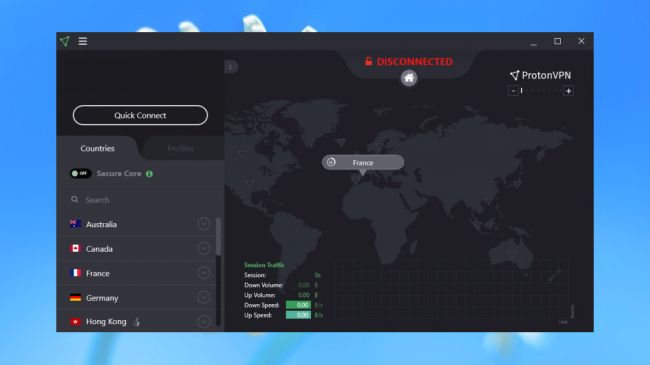
Task: Expand the Germany server list
Action: click(204, 297)
